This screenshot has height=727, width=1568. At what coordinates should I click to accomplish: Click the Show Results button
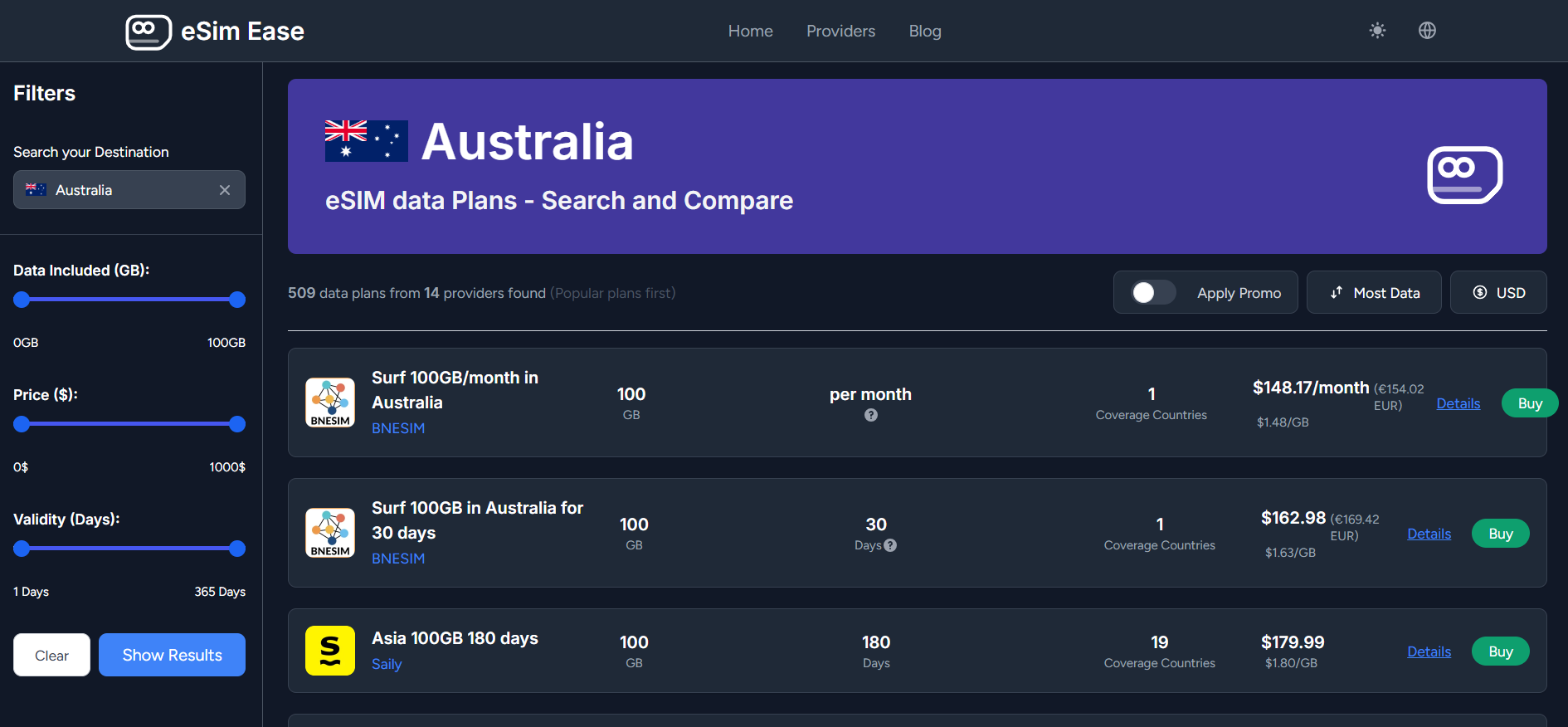[172, 655]
